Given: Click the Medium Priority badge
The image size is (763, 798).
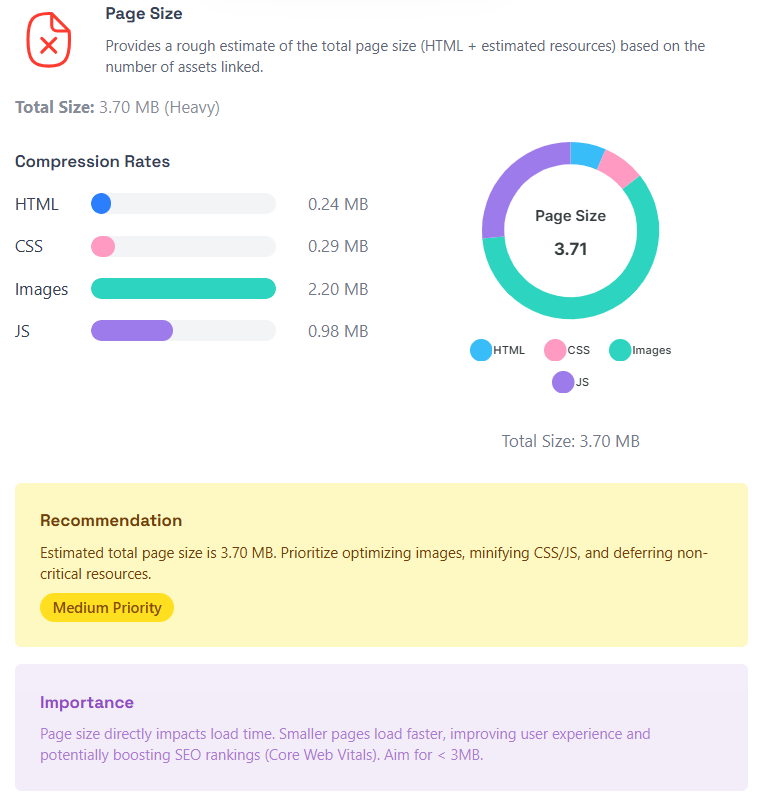Looking at the screenshot, I should pos(107,608).
